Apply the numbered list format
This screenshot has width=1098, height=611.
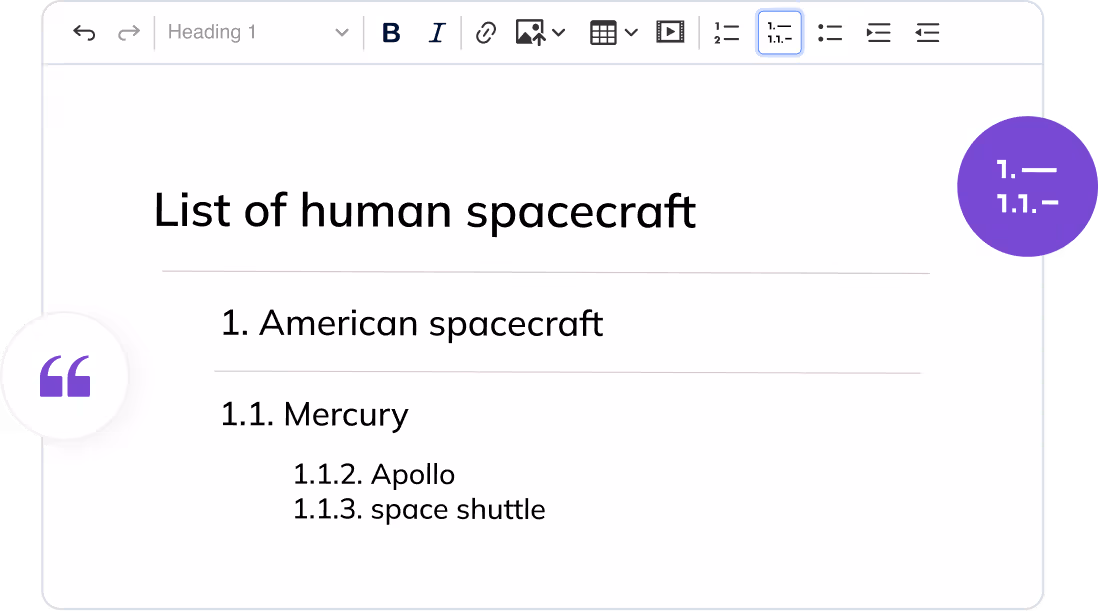(727, 33)
